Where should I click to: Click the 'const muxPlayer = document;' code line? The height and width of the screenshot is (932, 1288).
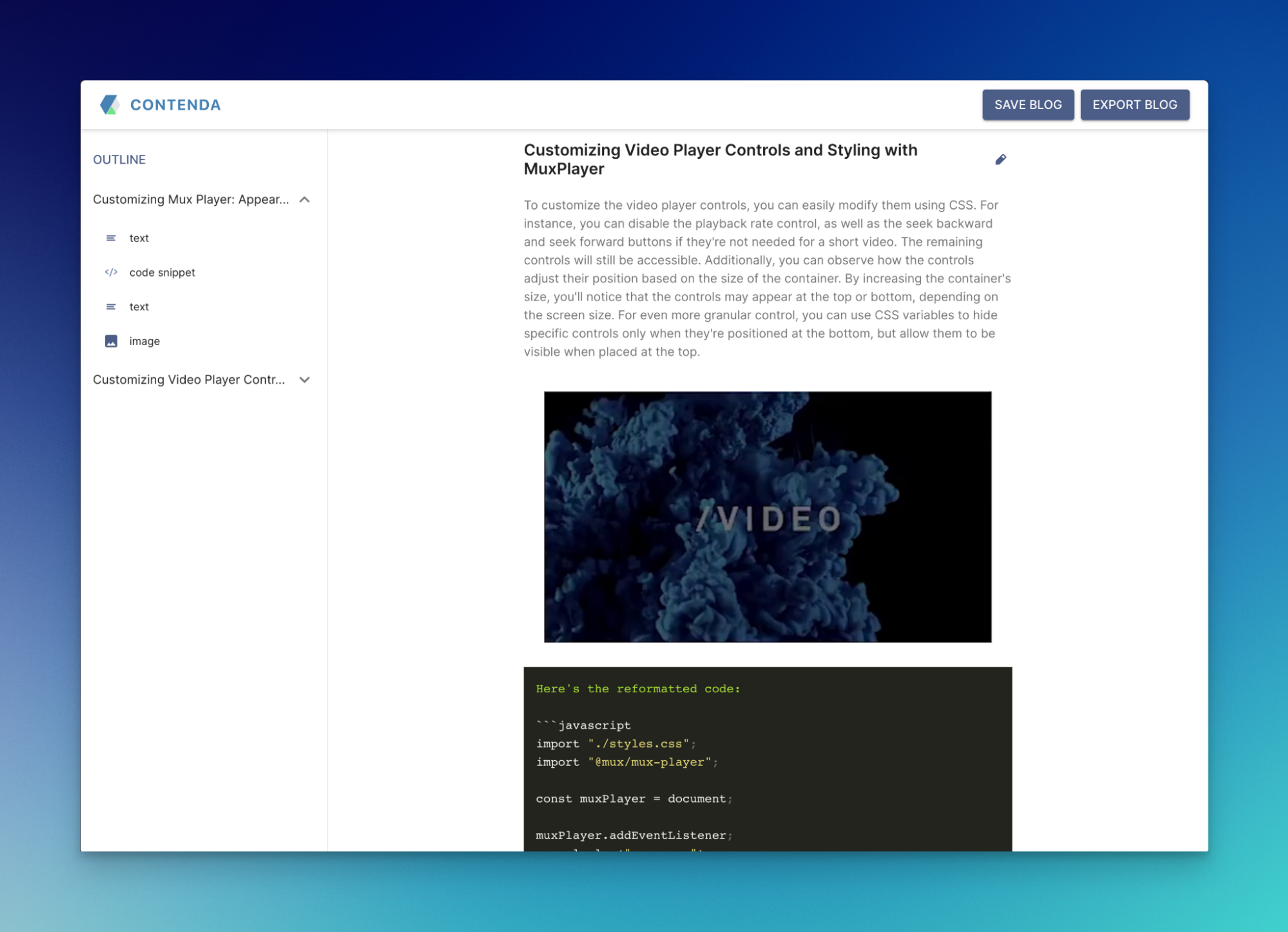(x=634, y=798)
